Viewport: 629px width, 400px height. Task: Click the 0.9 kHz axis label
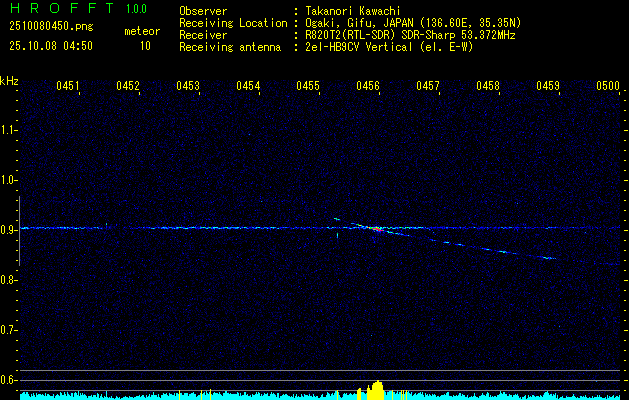9,230
